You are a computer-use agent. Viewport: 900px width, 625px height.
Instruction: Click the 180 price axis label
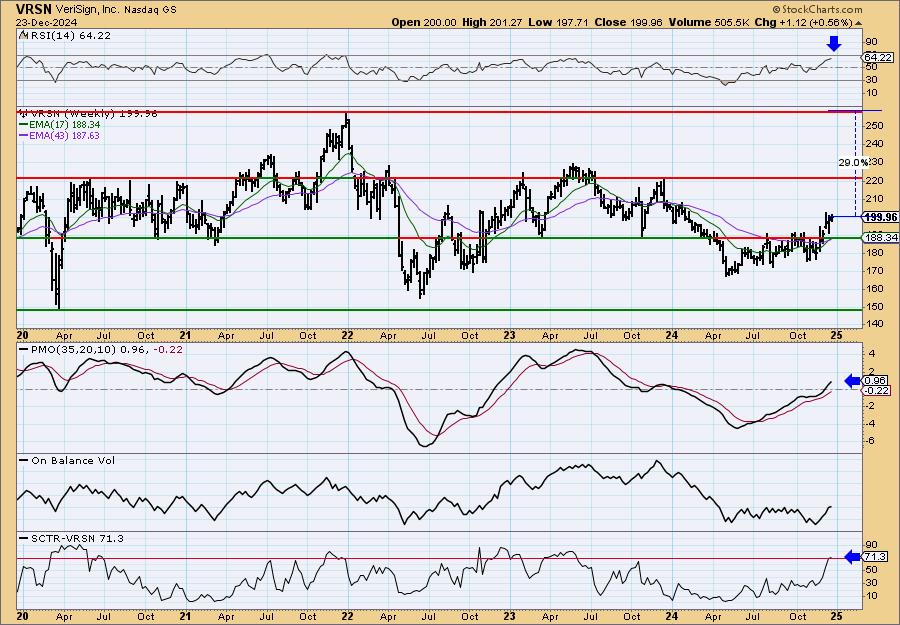pyautogui.click(x=874, y=253)
